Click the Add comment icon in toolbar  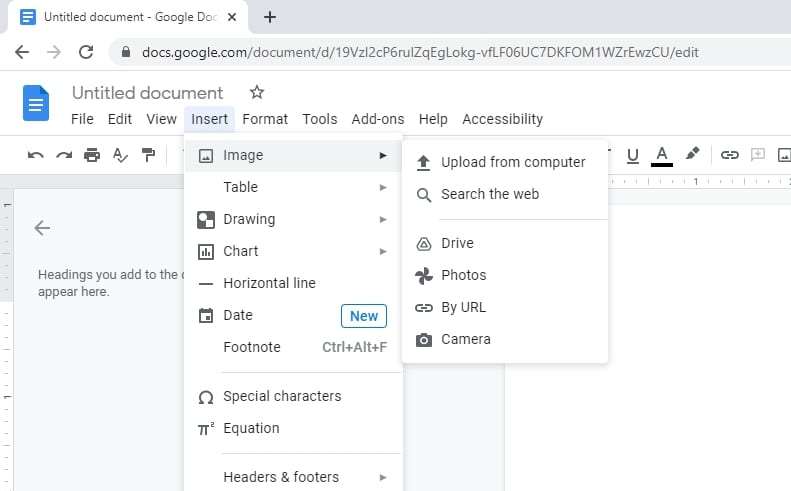pos(758,154)
